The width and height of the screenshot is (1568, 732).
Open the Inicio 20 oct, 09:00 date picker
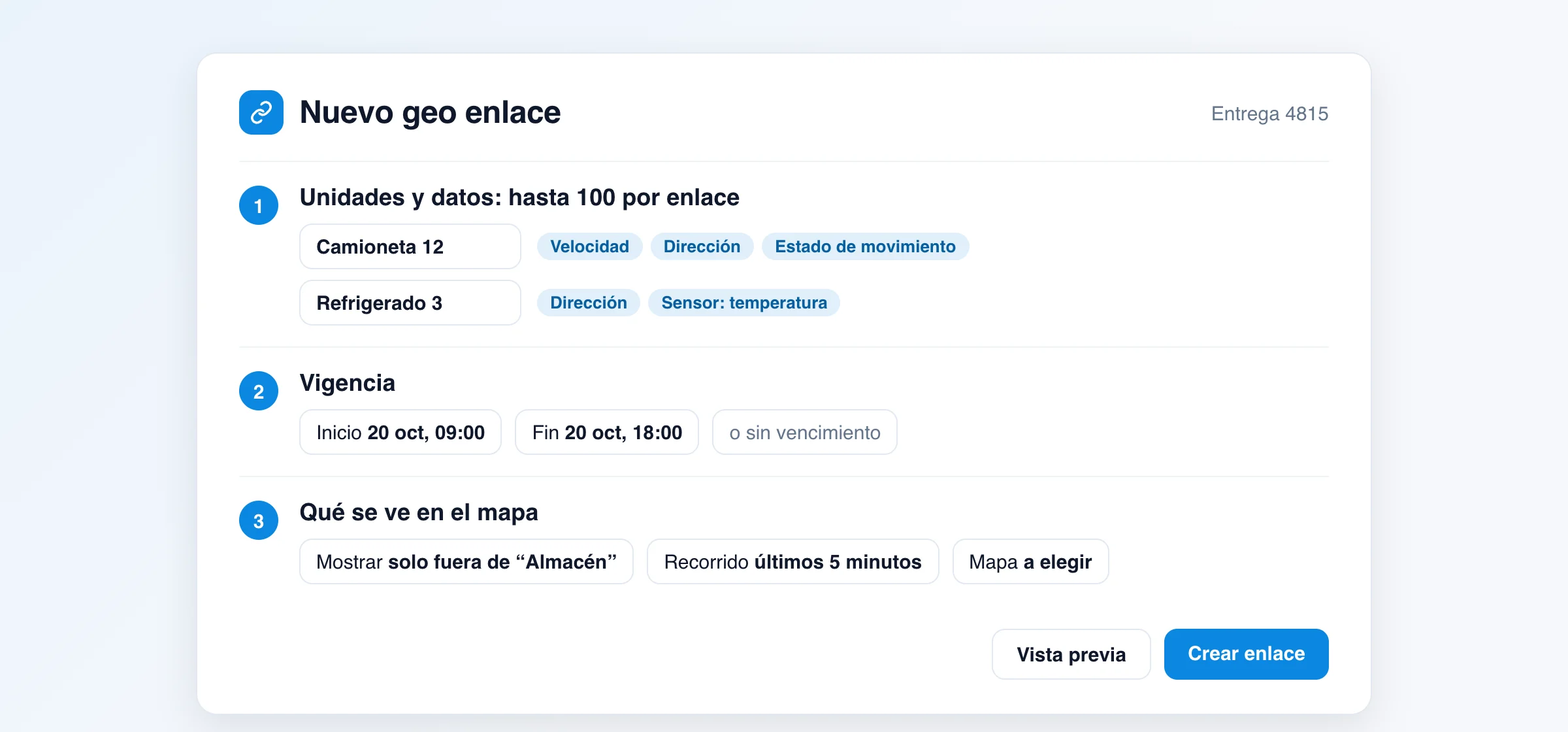click(x=400, y=432)
